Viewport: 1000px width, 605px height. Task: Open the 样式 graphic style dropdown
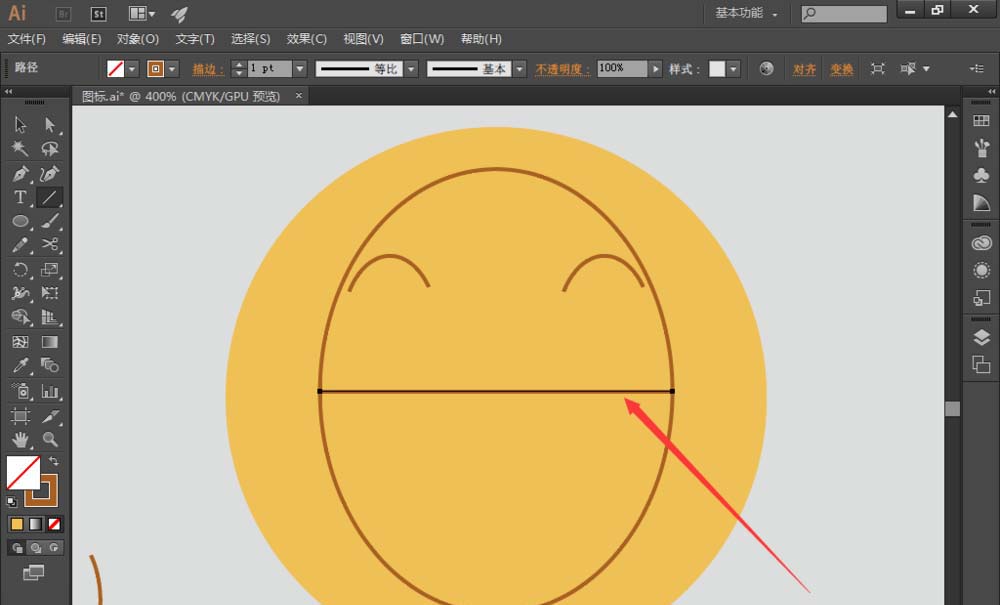pos(733,68)
